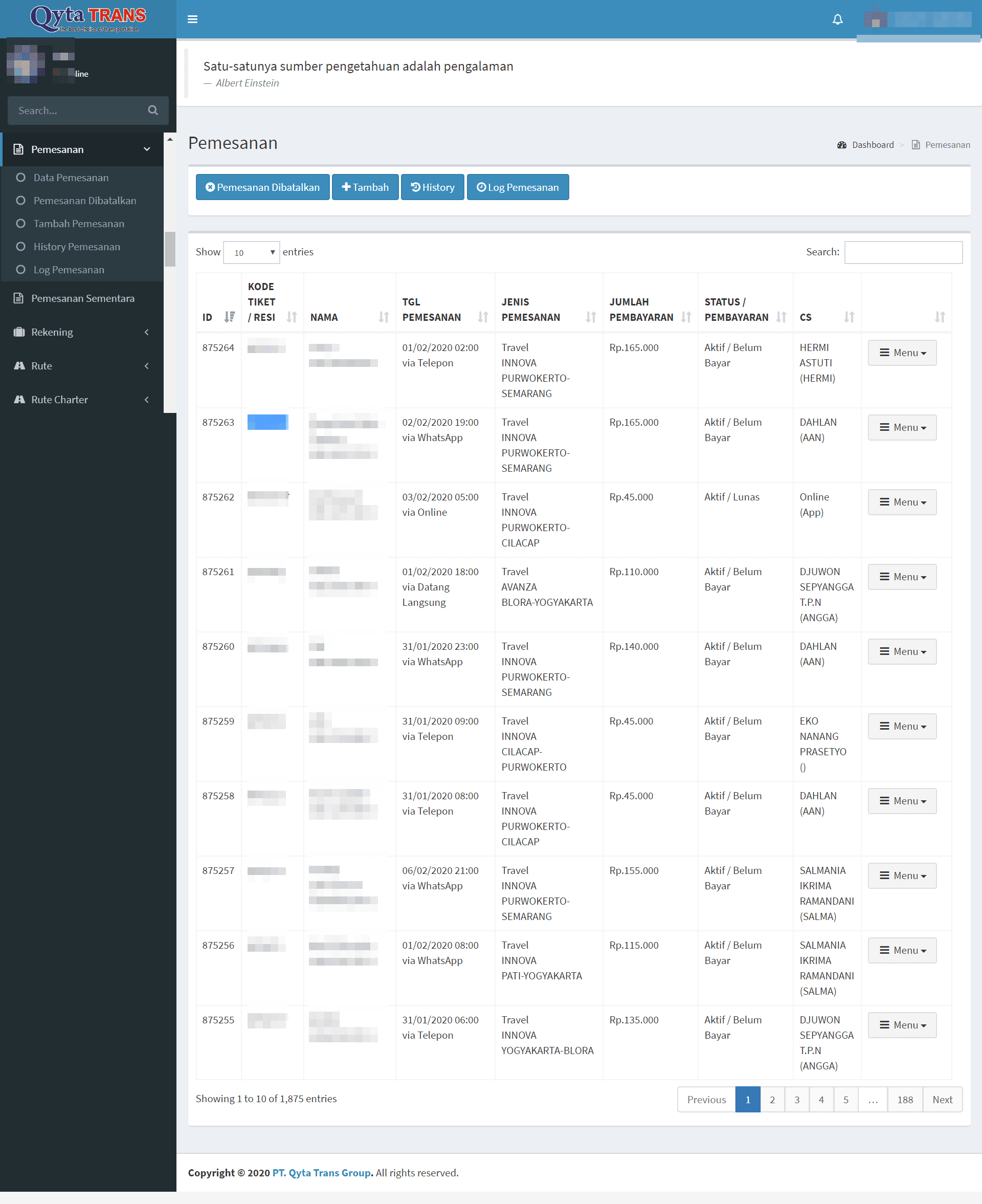Click the Tambah button
This screenshot has height=1204, width=982.
pos(365,187)
